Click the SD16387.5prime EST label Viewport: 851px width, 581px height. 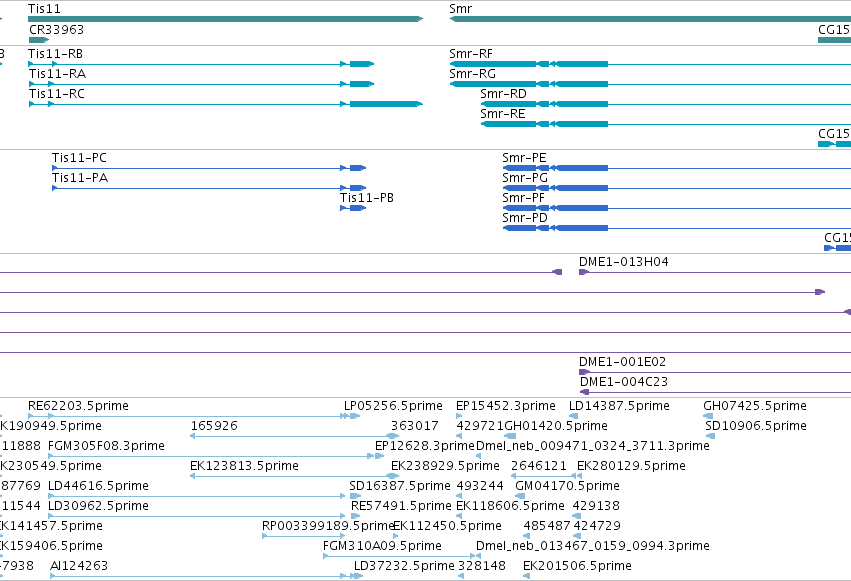[400, 486]
